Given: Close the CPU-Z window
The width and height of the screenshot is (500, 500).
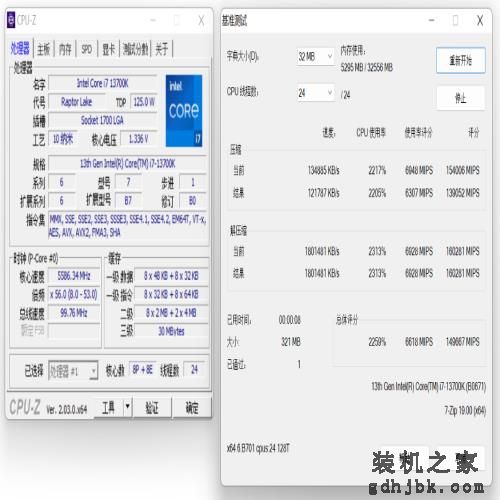Looking at the screenshot, I should click(201, 21).
